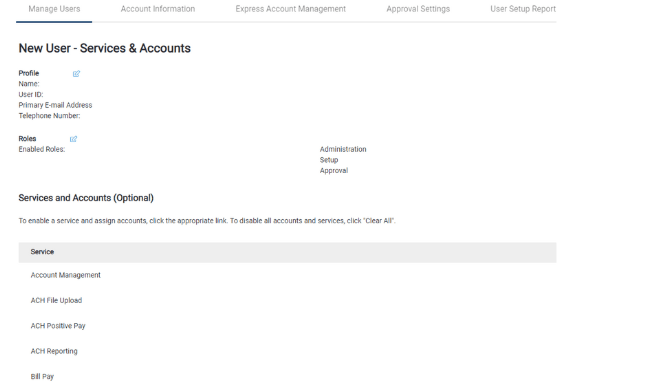Click the Services and Accounts (Optional) heading
The image size is (650, 388).
(86, 198)
